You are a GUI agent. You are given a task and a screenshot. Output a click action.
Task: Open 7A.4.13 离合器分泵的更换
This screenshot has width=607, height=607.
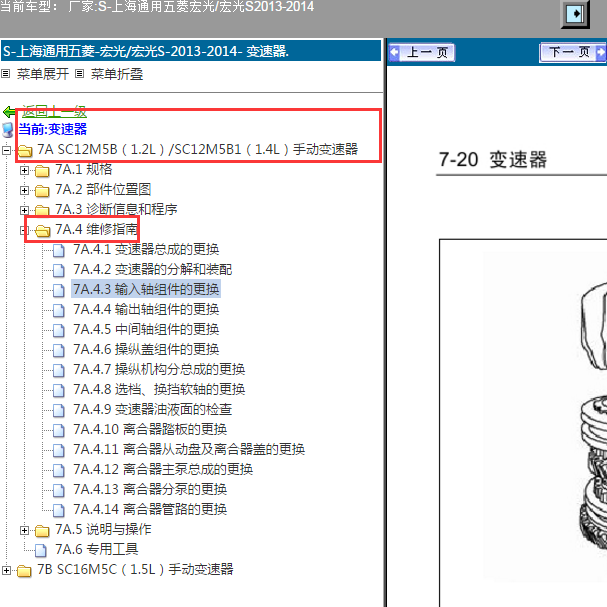click(150, 489)
